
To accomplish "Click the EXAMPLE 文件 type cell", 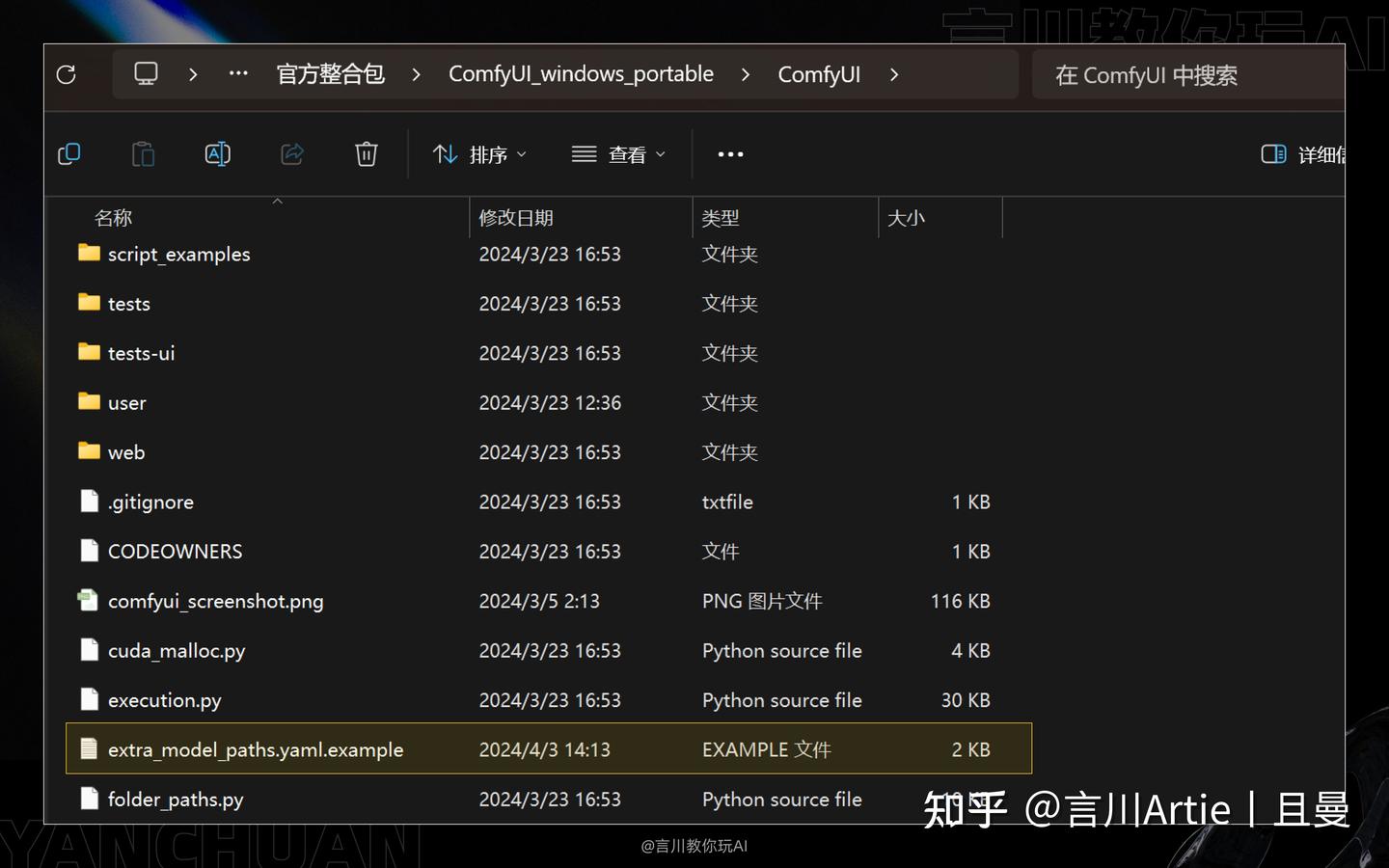I will (766, 750).
